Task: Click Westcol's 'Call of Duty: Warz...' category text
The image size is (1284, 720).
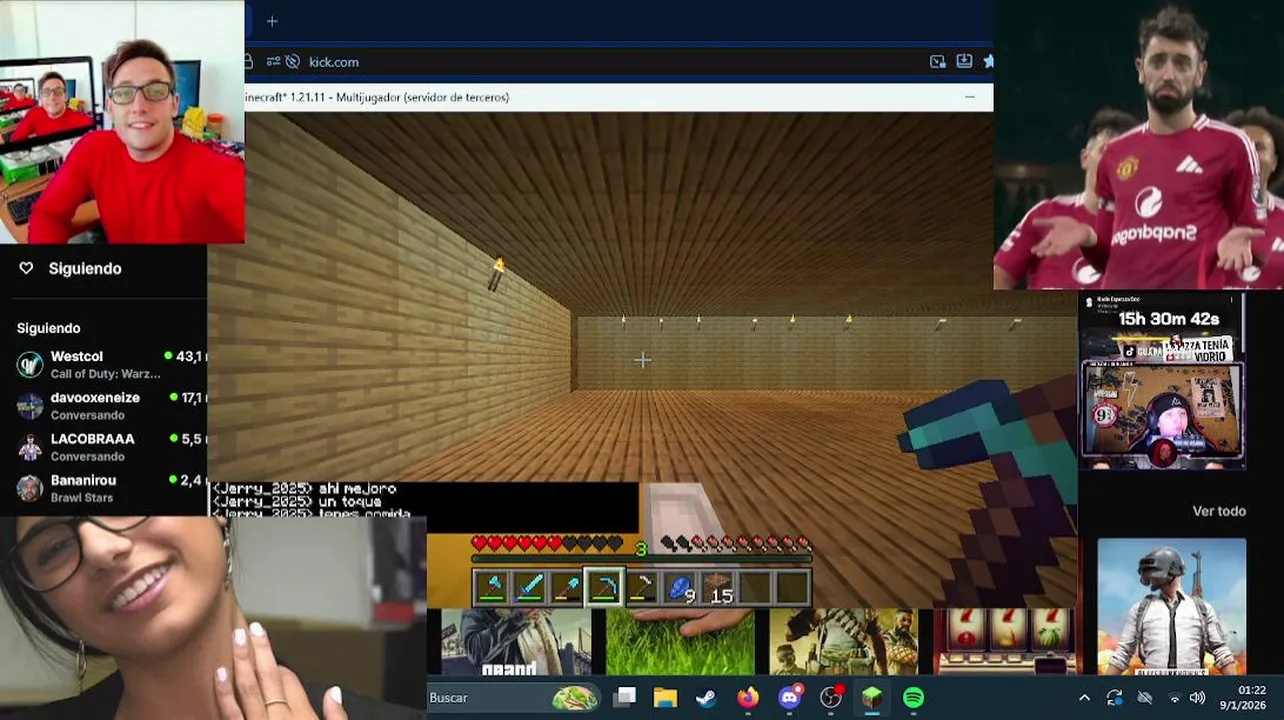Action: click(105, 374)
